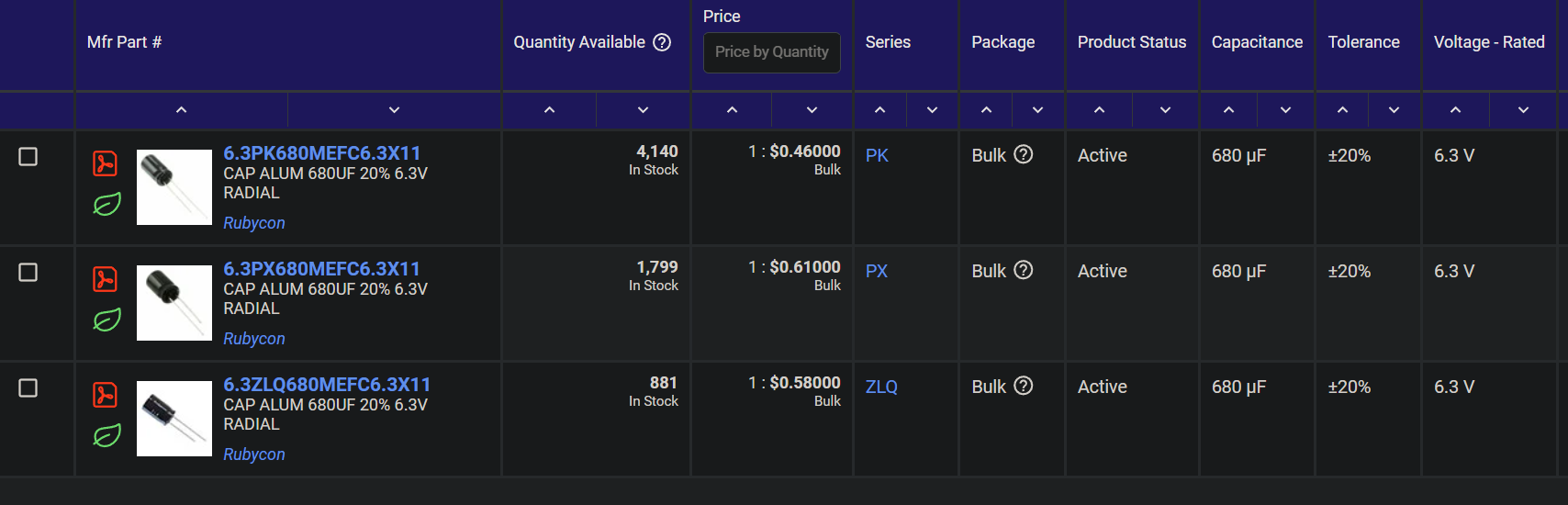Screen dimensions: 1568x505
Task: Click green leaf RoHS icon for 6.3PK680MEFC6.3X11
Action: (106, 204)
